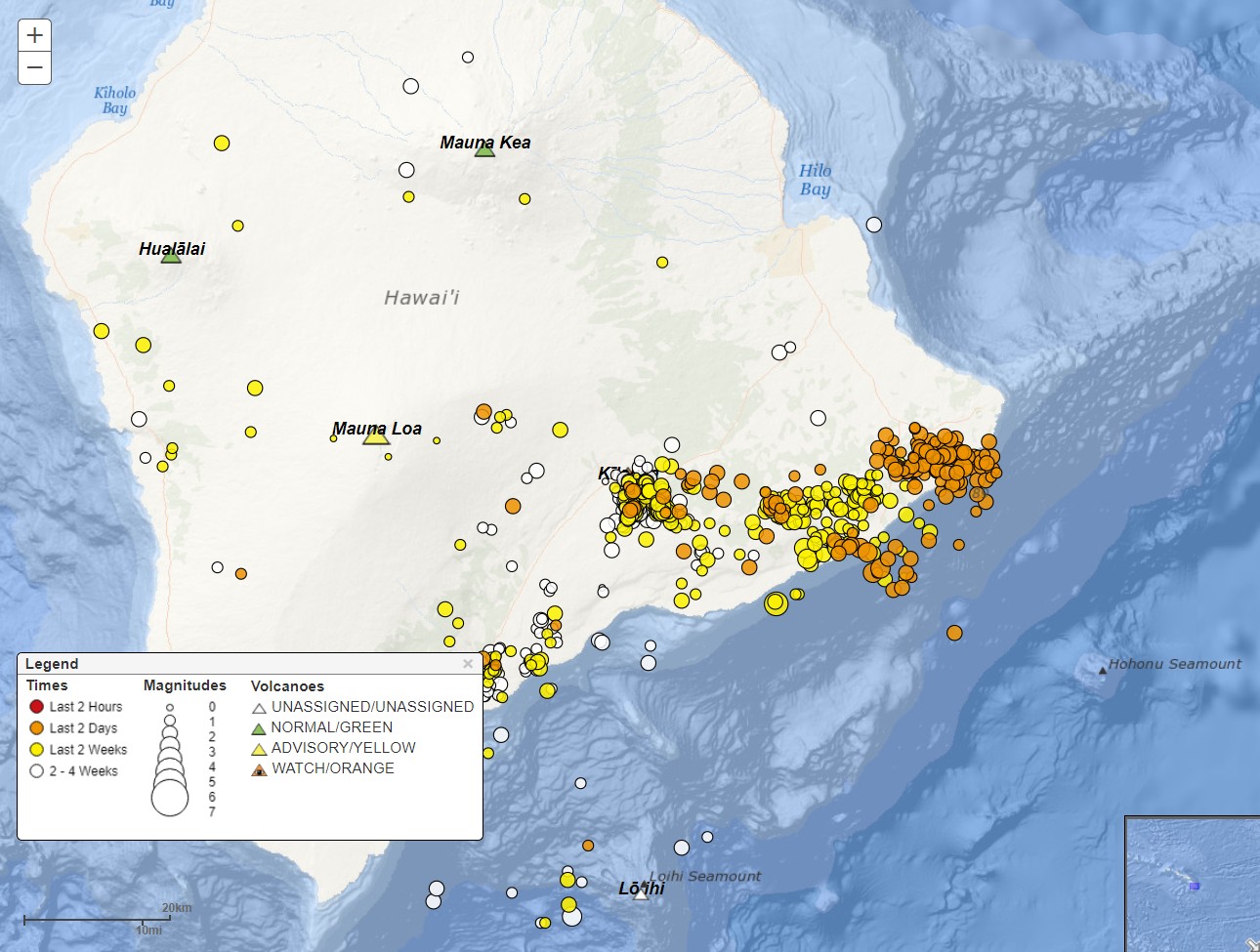The width and height of the screenshot is (1260, 952).
Task: Select the orange earthquake circle on the southwest coast
Action: pos(241,573)
